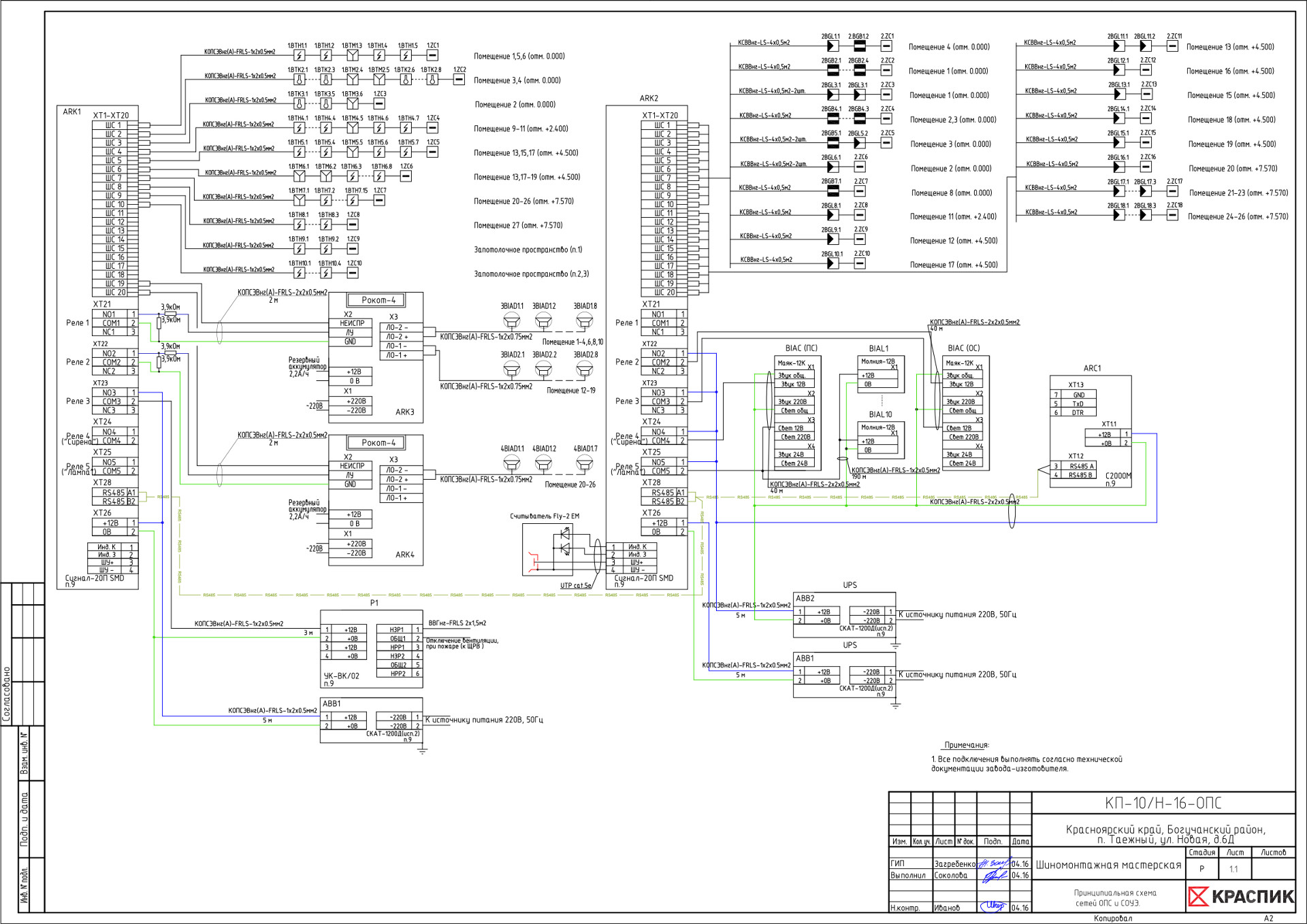1307x924 pixels.
Task: Click drawing number КП-10/Н-16-ОПС
Action: tap(1163, 803)
